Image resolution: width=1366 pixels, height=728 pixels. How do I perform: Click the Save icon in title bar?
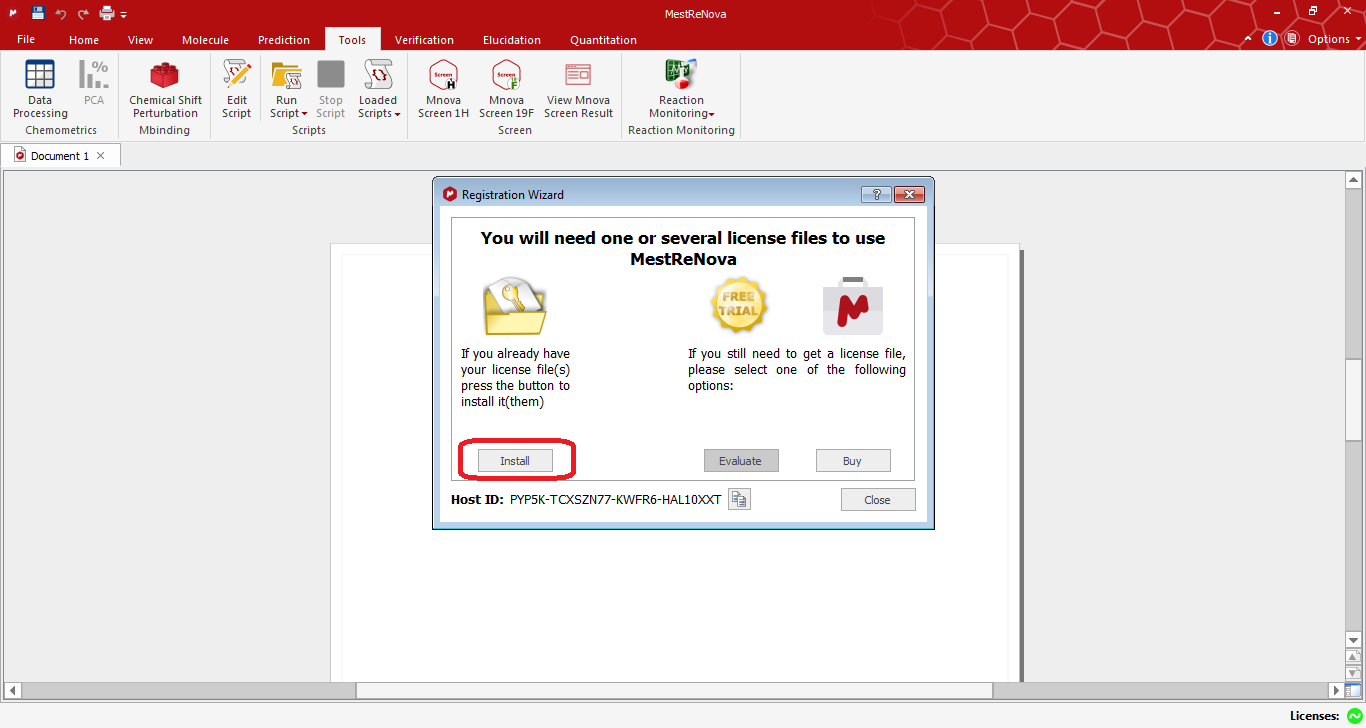(38, 13)
